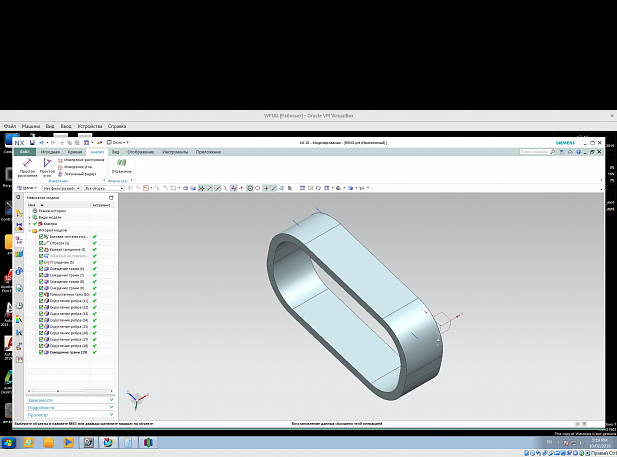Open the selection type filter dropdown

click(60, 187)
